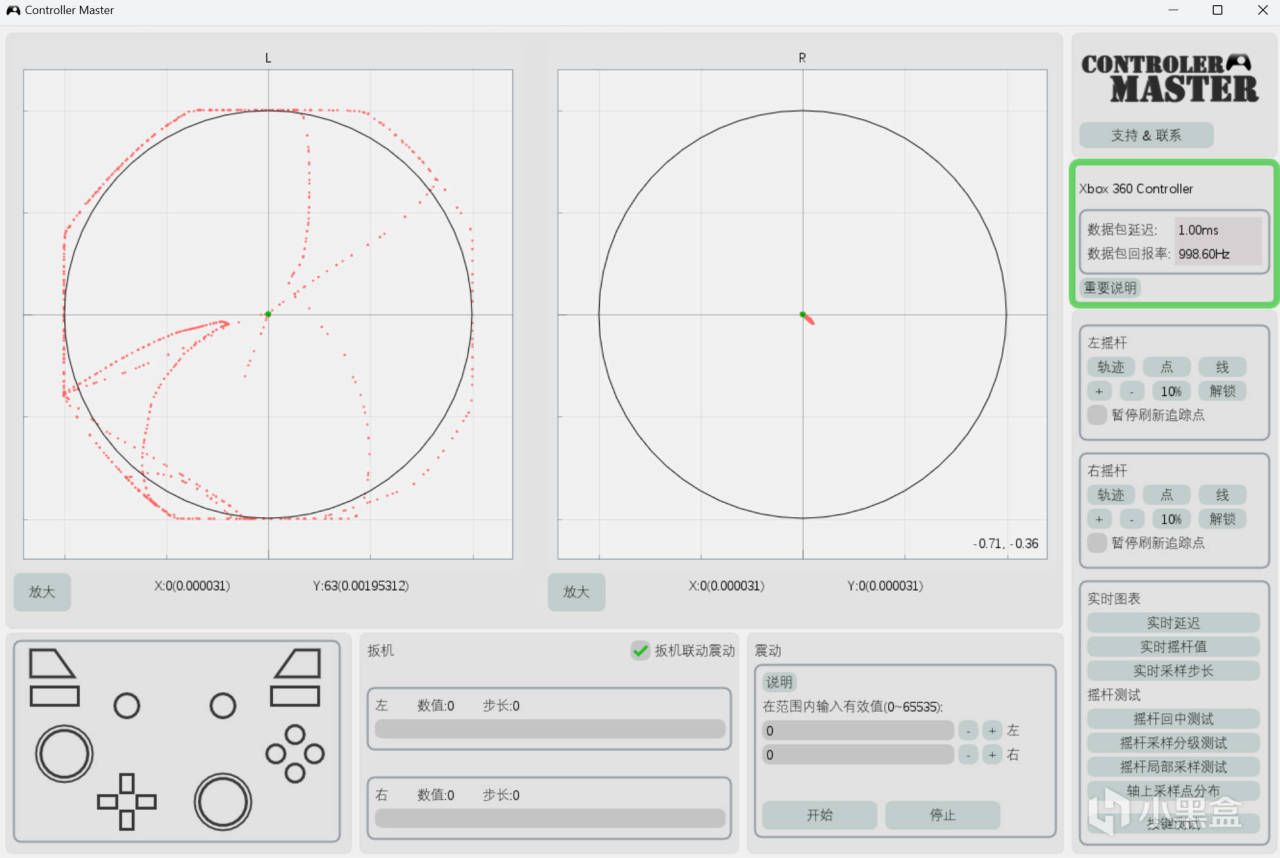Start the 摇杆回中测试
Image resolution: width=1280 pixels, height=858 pixels.
(1173, 719)
